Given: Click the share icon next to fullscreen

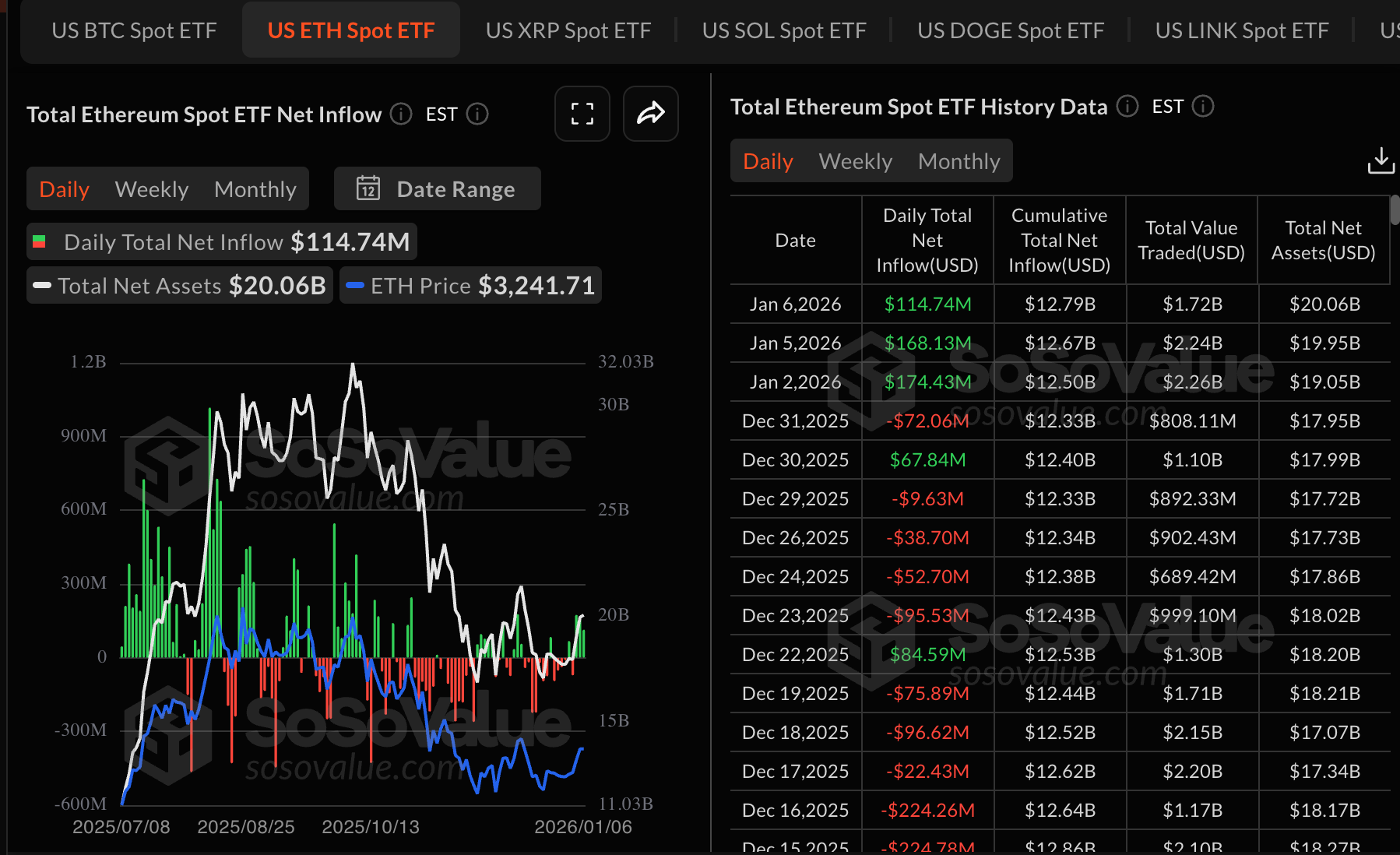Looking at the screenshot, I should tap(650, 114).
